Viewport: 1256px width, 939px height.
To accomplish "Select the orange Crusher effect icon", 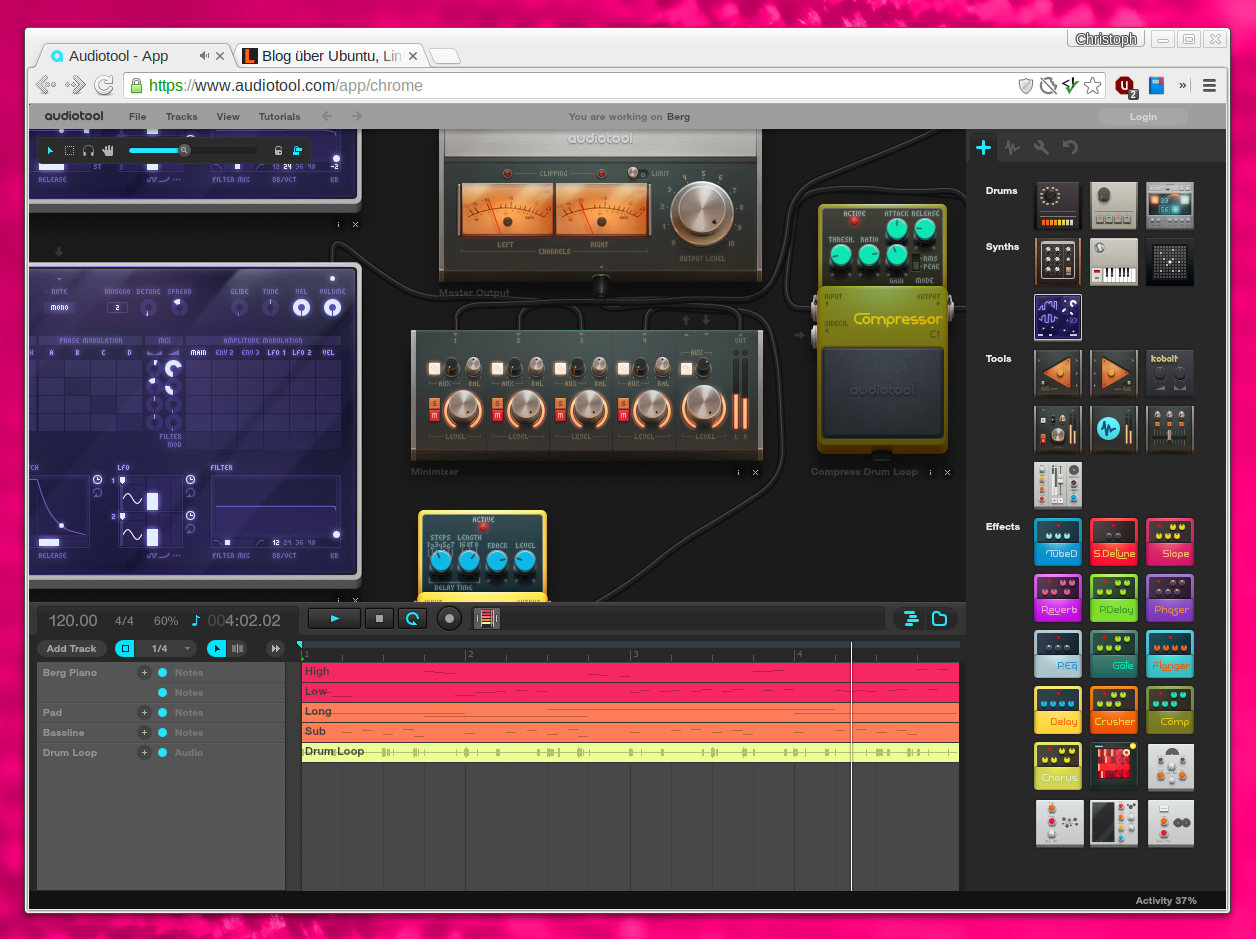I will (1114, 709).
